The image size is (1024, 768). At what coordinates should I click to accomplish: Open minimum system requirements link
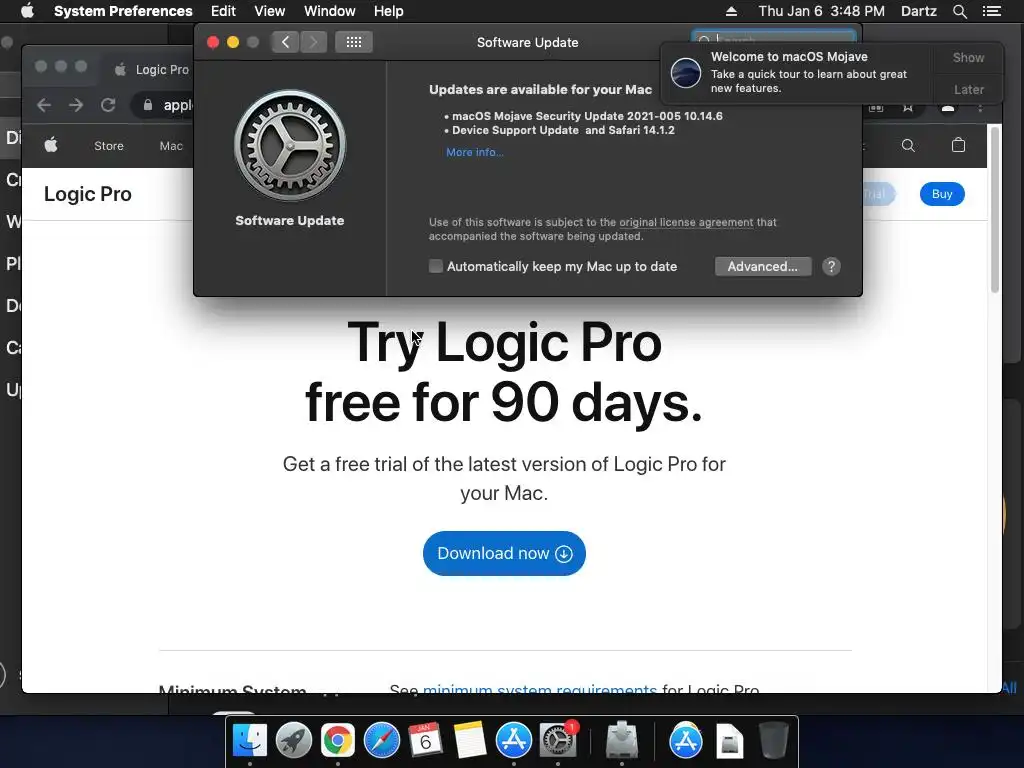point(539,688)
